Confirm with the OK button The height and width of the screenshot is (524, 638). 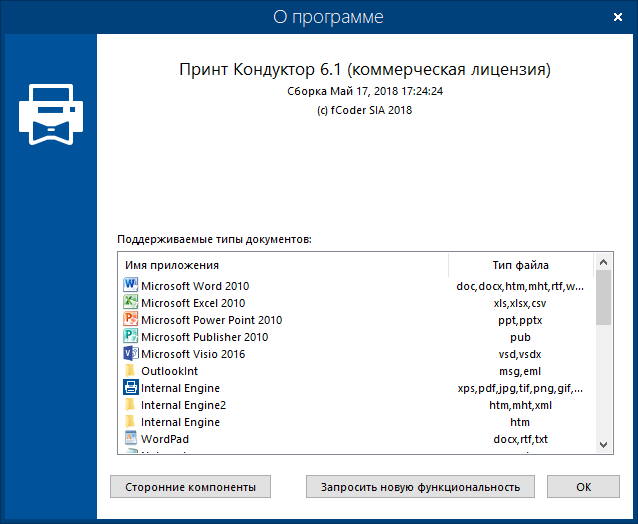tap(583, 487)
